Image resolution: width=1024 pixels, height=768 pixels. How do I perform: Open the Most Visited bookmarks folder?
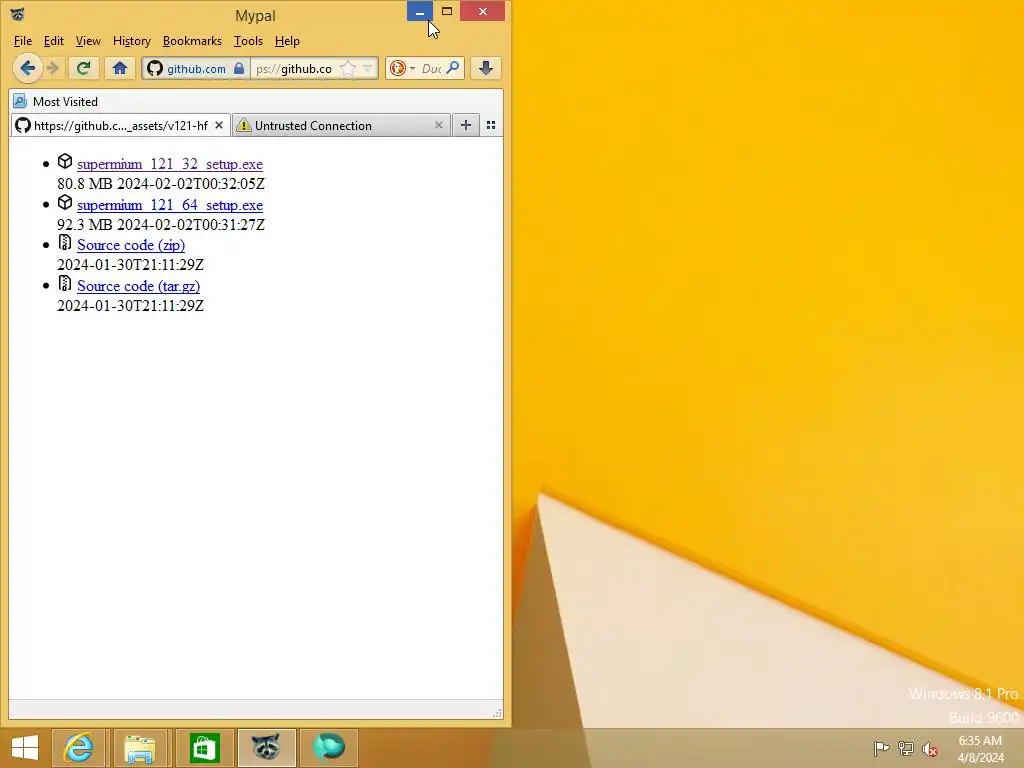point(56,102)
